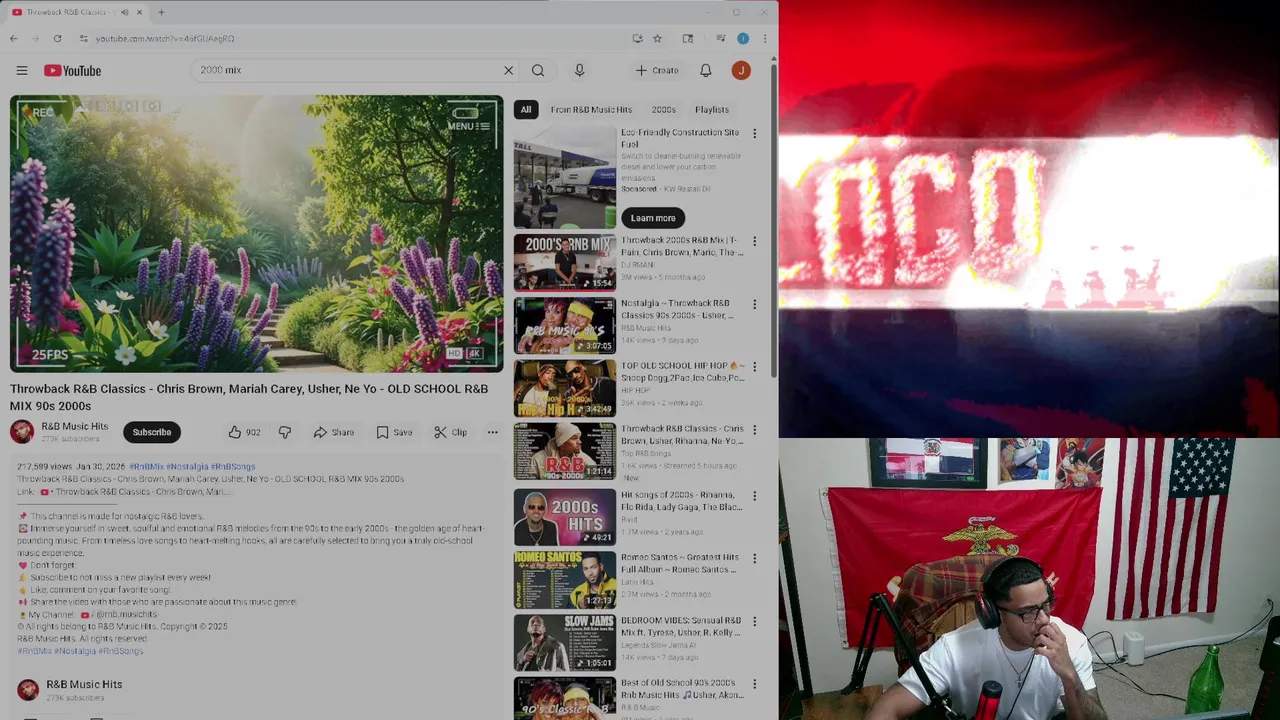Viewport: 1280px width, 720px height.
Task: Select the 'All' filter chip
Action: coord(526,110)
